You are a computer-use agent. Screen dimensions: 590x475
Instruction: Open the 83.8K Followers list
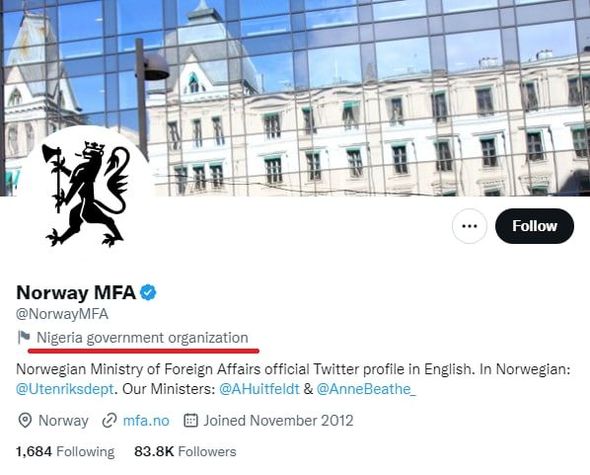coord(185,451)
